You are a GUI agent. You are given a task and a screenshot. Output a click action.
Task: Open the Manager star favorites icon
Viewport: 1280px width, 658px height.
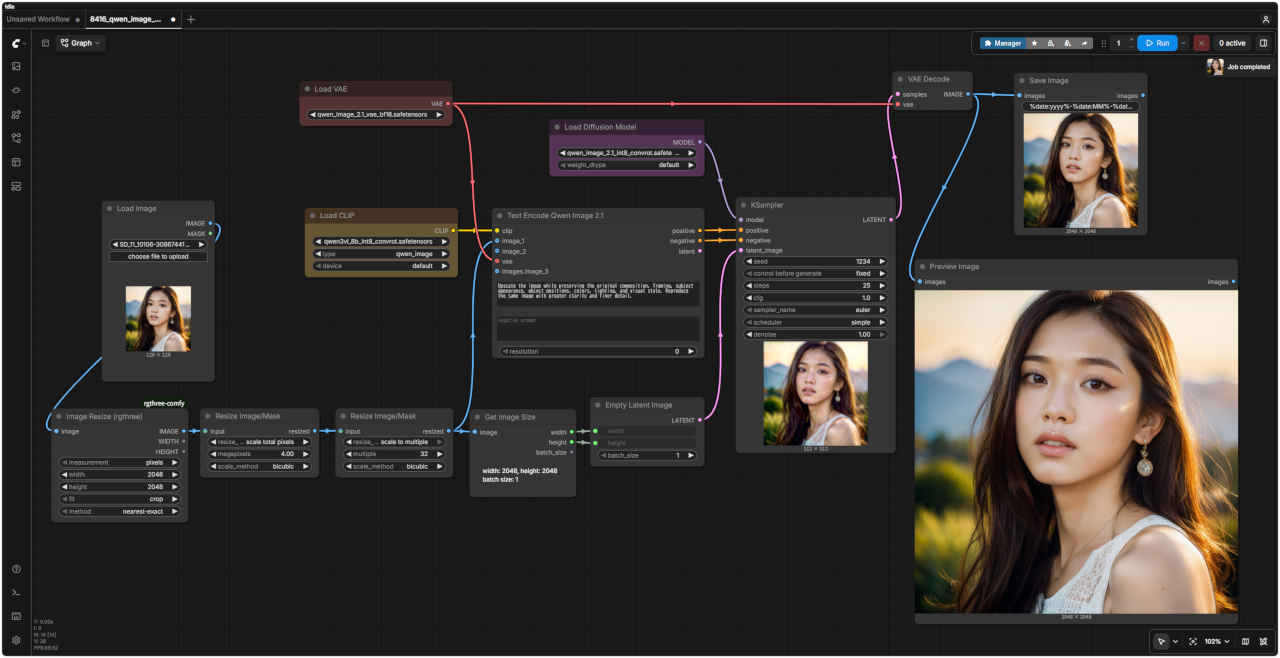(x=1034, y=43)
